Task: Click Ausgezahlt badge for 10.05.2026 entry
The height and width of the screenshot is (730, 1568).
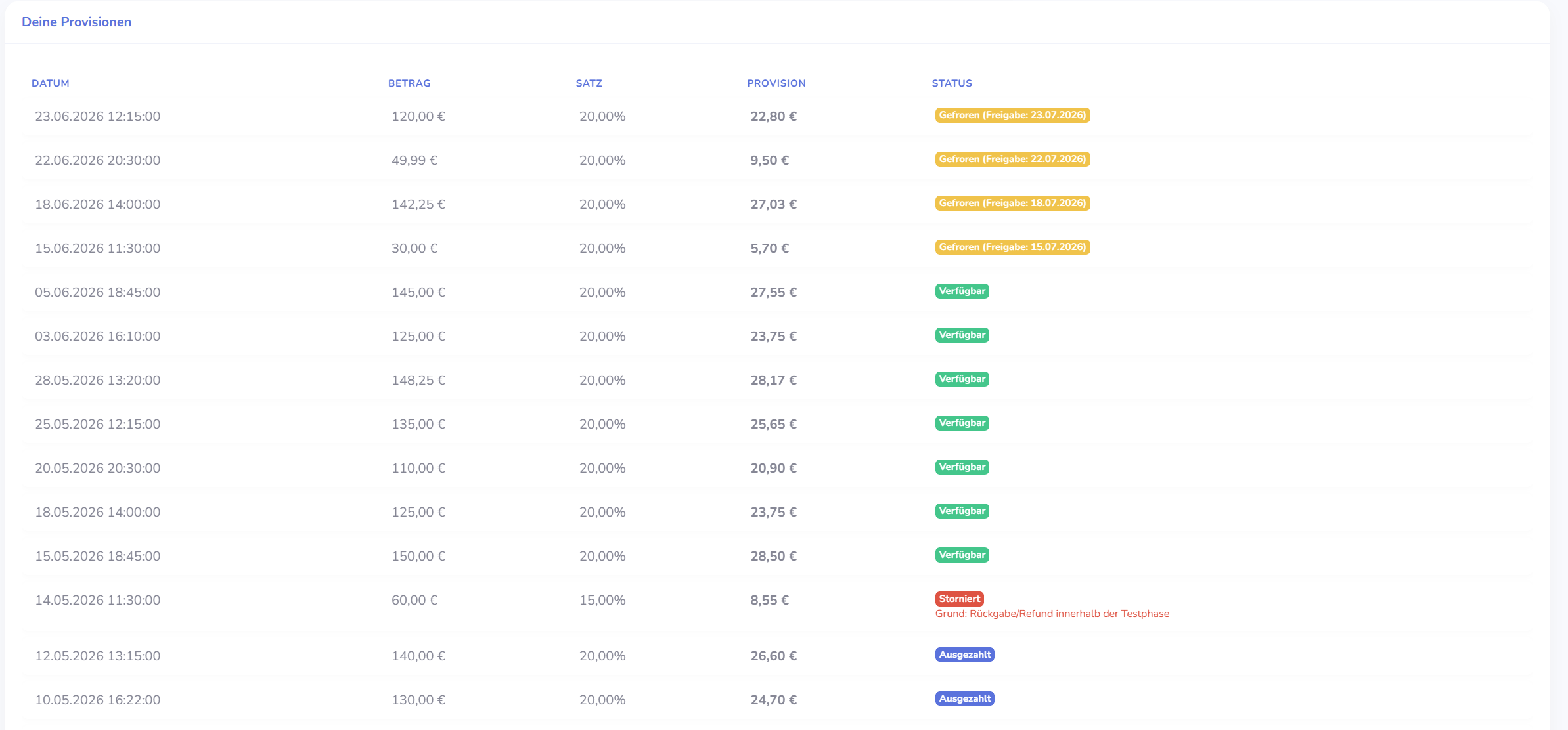Action: tap(965, 698)
